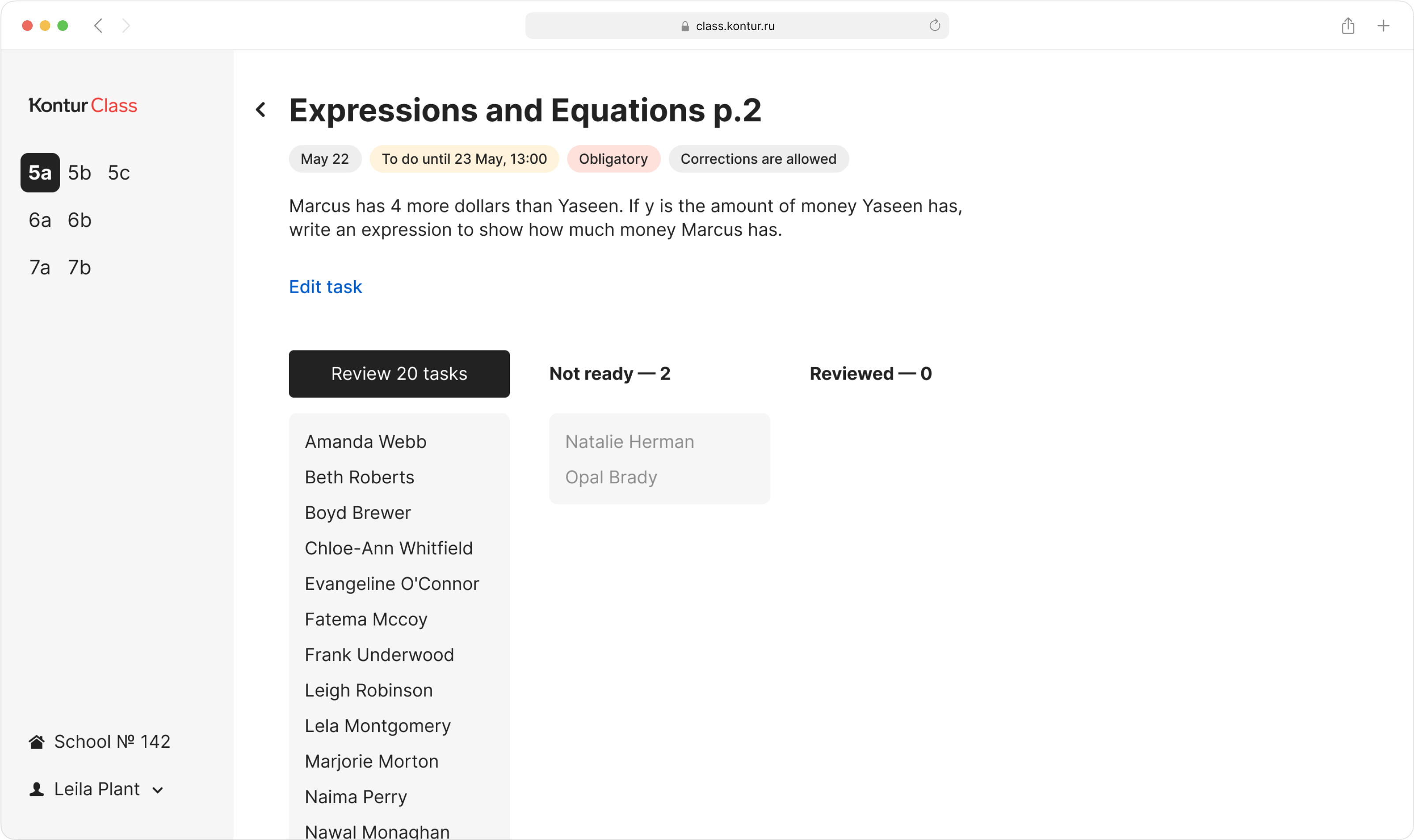This screenshot has height=840, width=1414.
Task: Select Natalie Herman in Not ready list
Action: (x=630, y=441)
